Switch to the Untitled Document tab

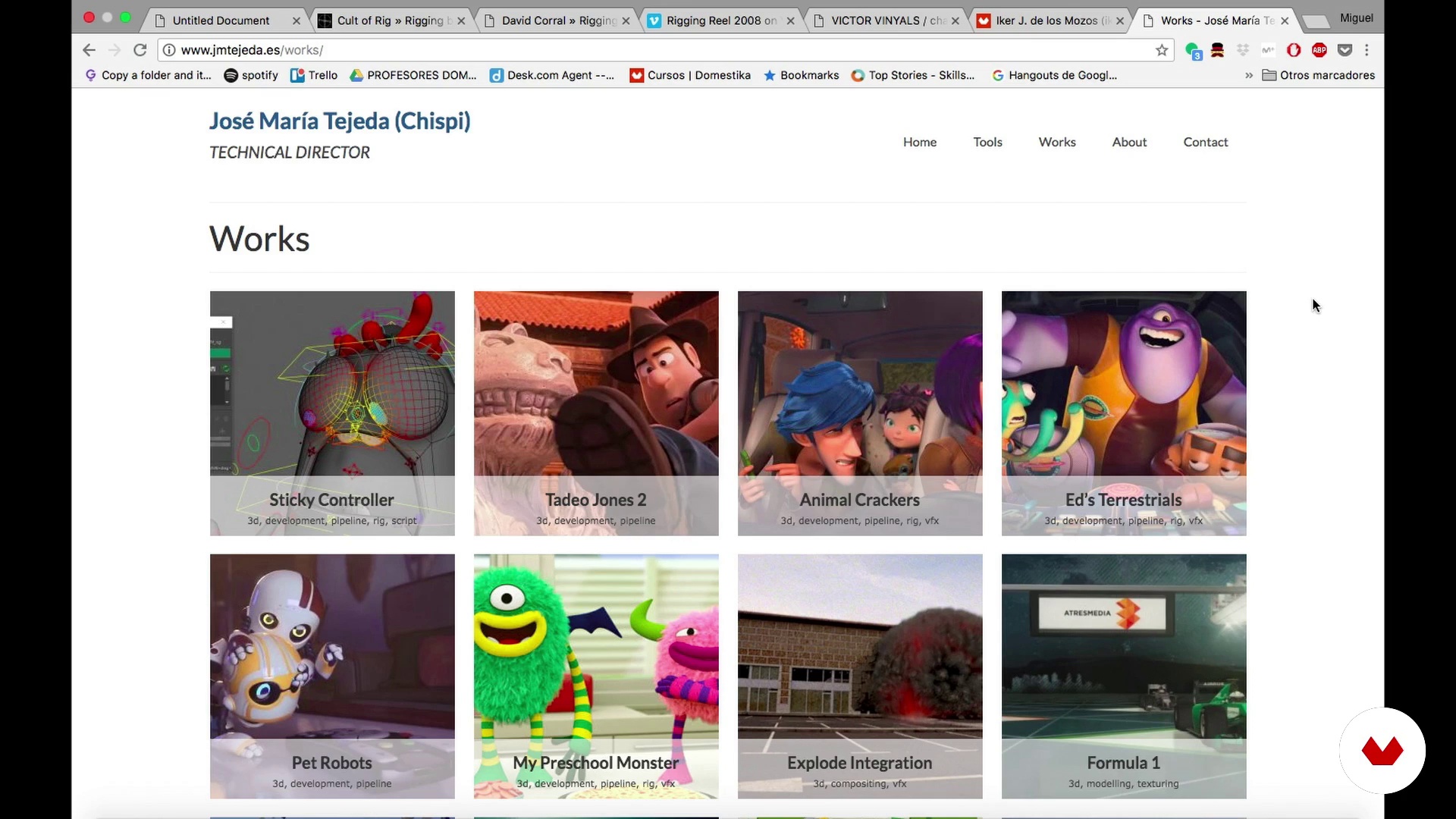[221, 20]
